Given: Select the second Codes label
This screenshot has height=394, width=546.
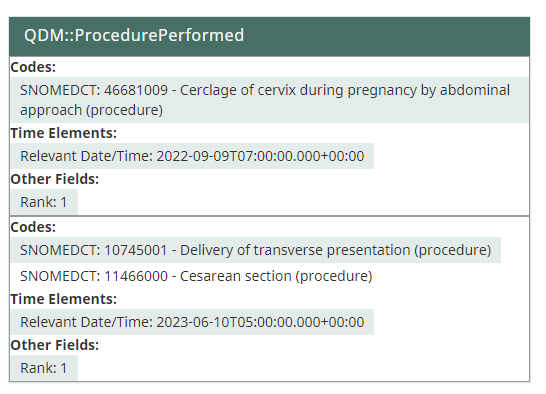Looking at the screenshot, I should tap(33, 227).
